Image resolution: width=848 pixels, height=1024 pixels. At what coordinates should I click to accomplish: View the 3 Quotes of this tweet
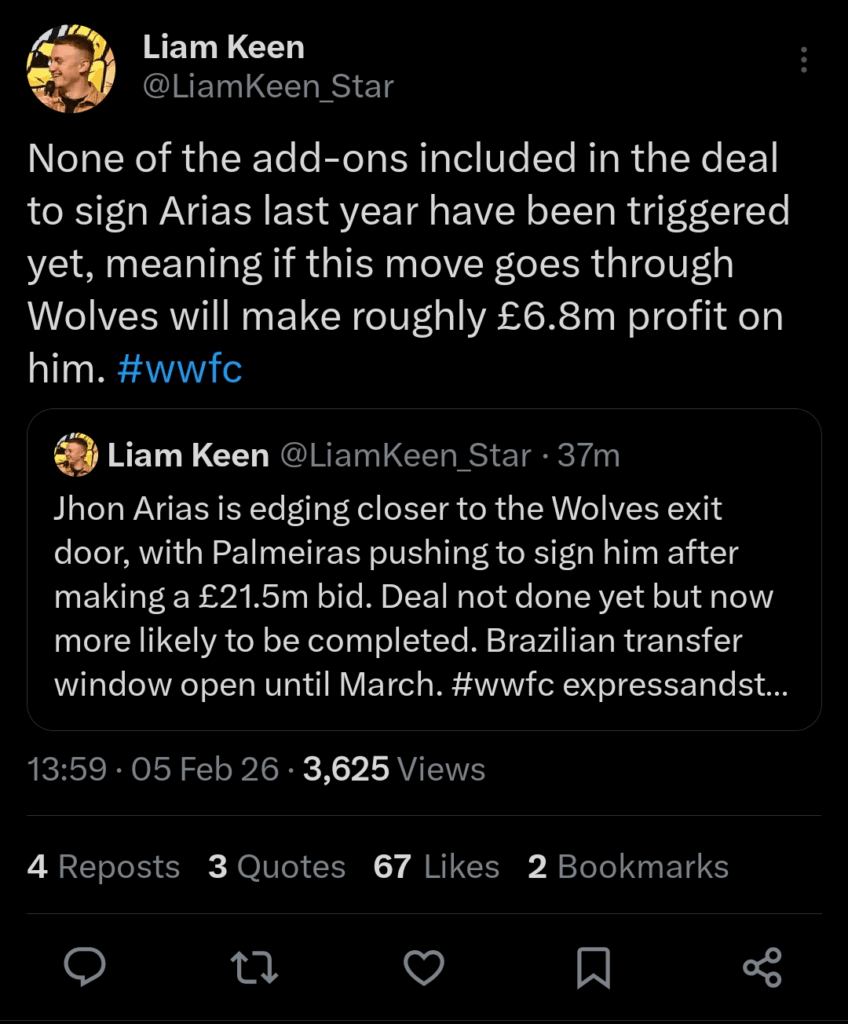coord(277,866)
